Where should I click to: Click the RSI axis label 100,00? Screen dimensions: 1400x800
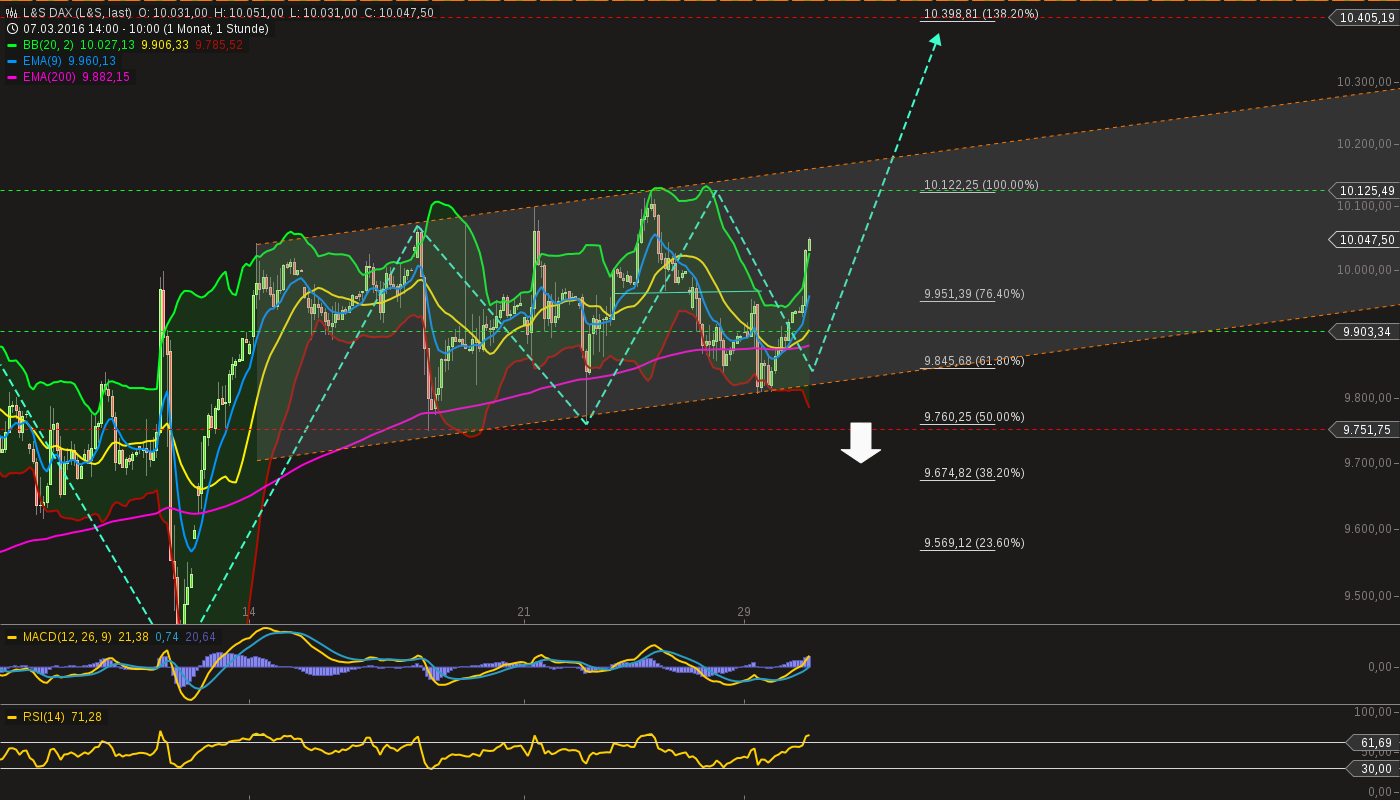coord(1374,712)
